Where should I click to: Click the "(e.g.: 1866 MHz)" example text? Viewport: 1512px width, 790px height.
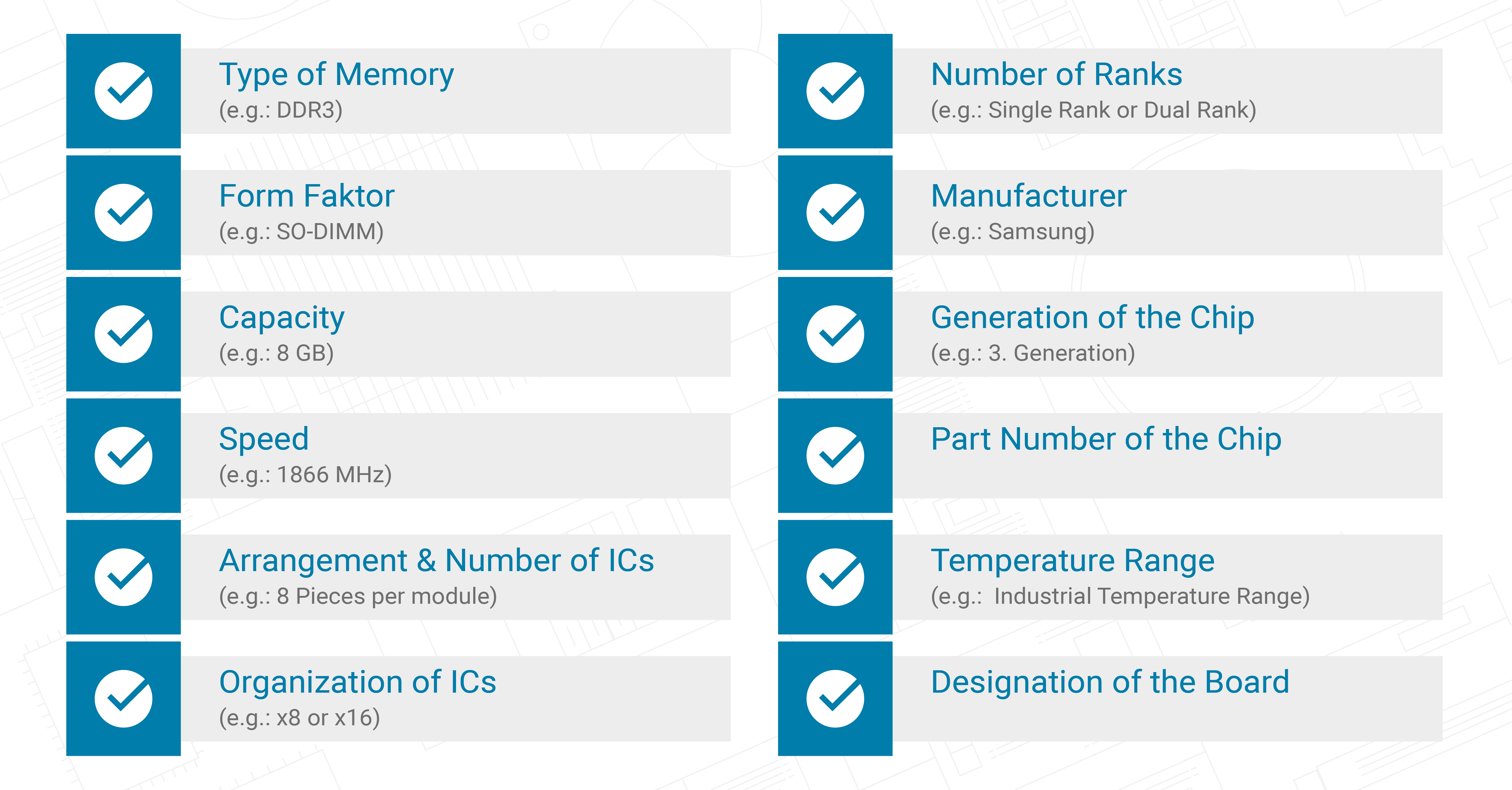click(305, 475)
